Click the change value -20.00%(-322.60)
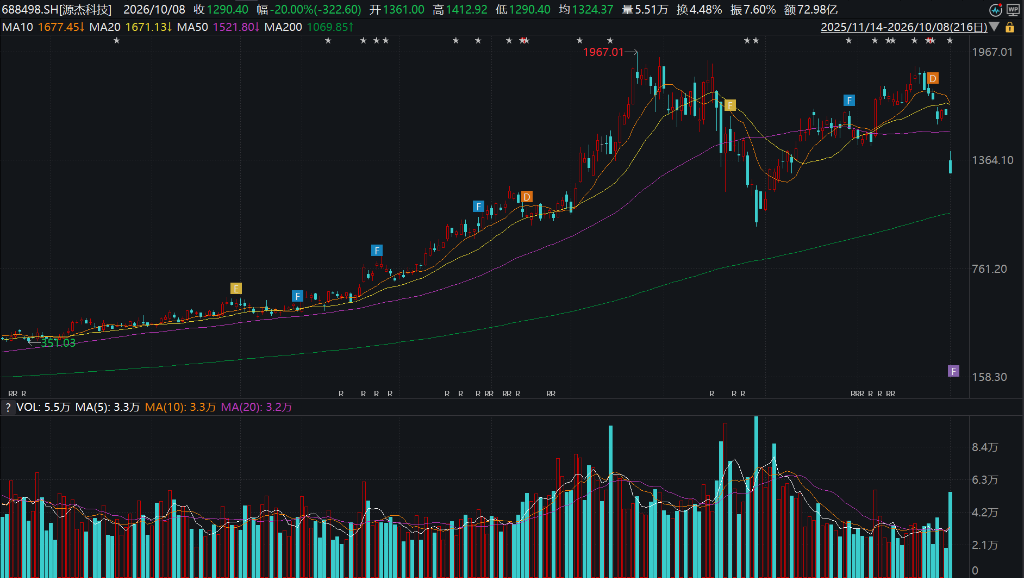The image size is (1024, 578). click(317, 10)
